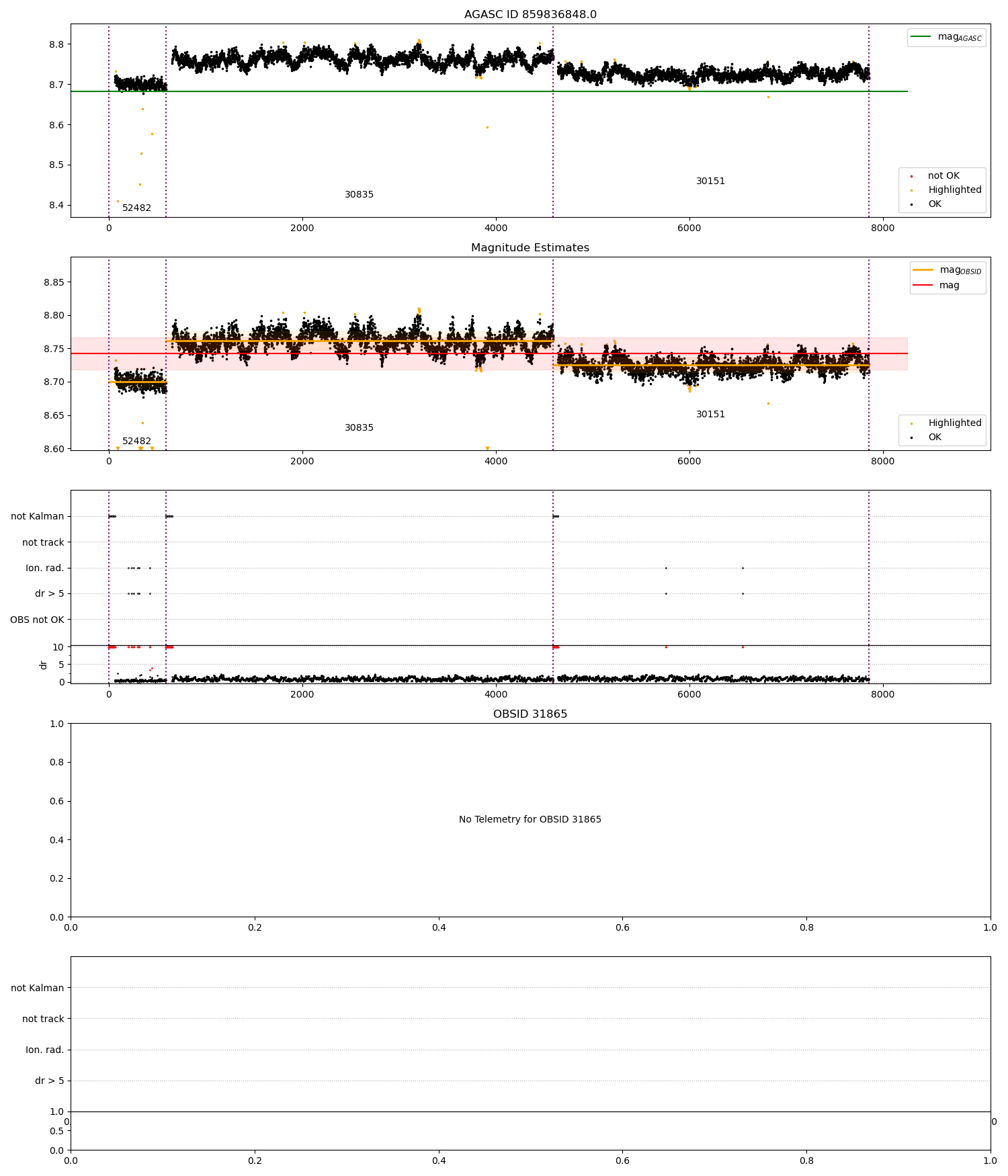The image size is (1008, 1176).
Task: Click the 8.65 y-axis tick in Magnitude Estimates
Action: tap(54, 415)
